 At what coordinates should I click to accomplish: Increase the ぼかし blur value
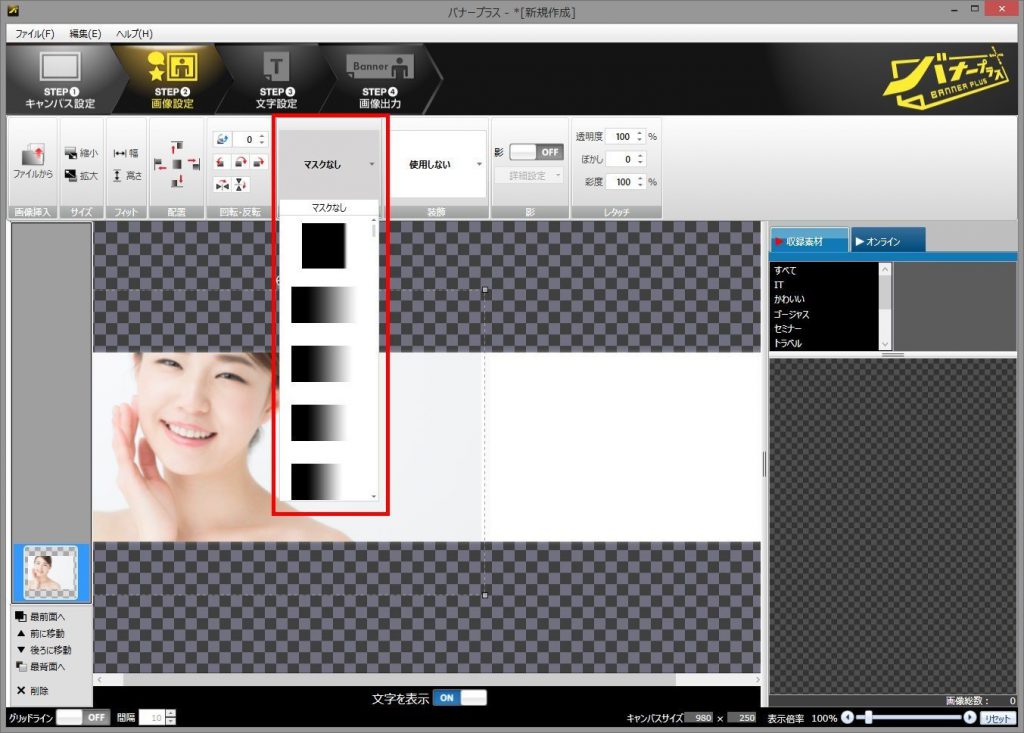[640, 155]
